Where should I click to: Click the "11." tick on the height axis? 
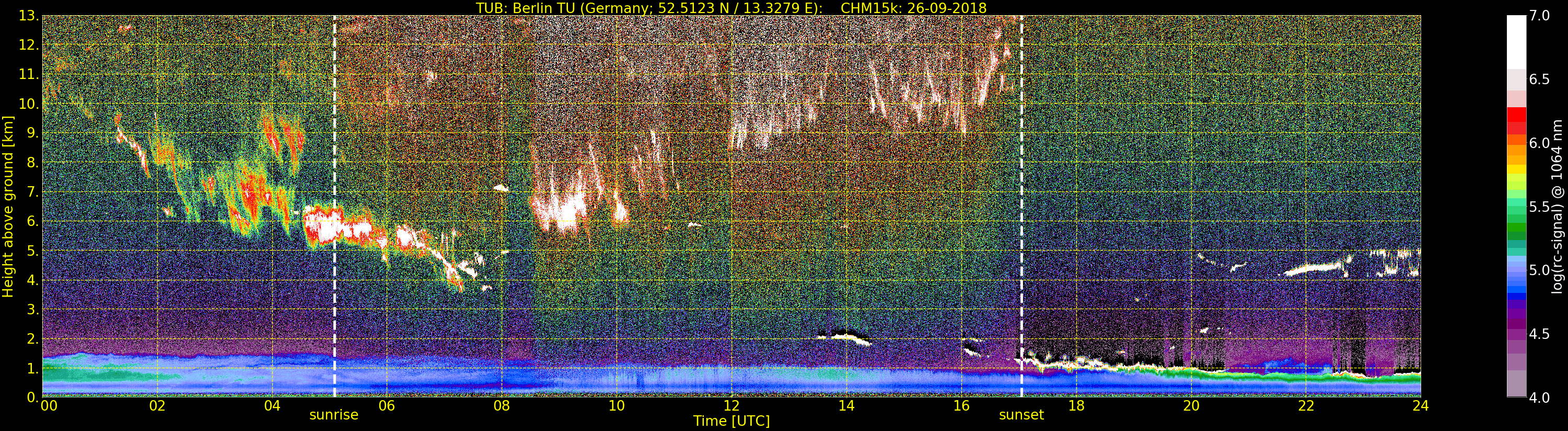point(29,74)
